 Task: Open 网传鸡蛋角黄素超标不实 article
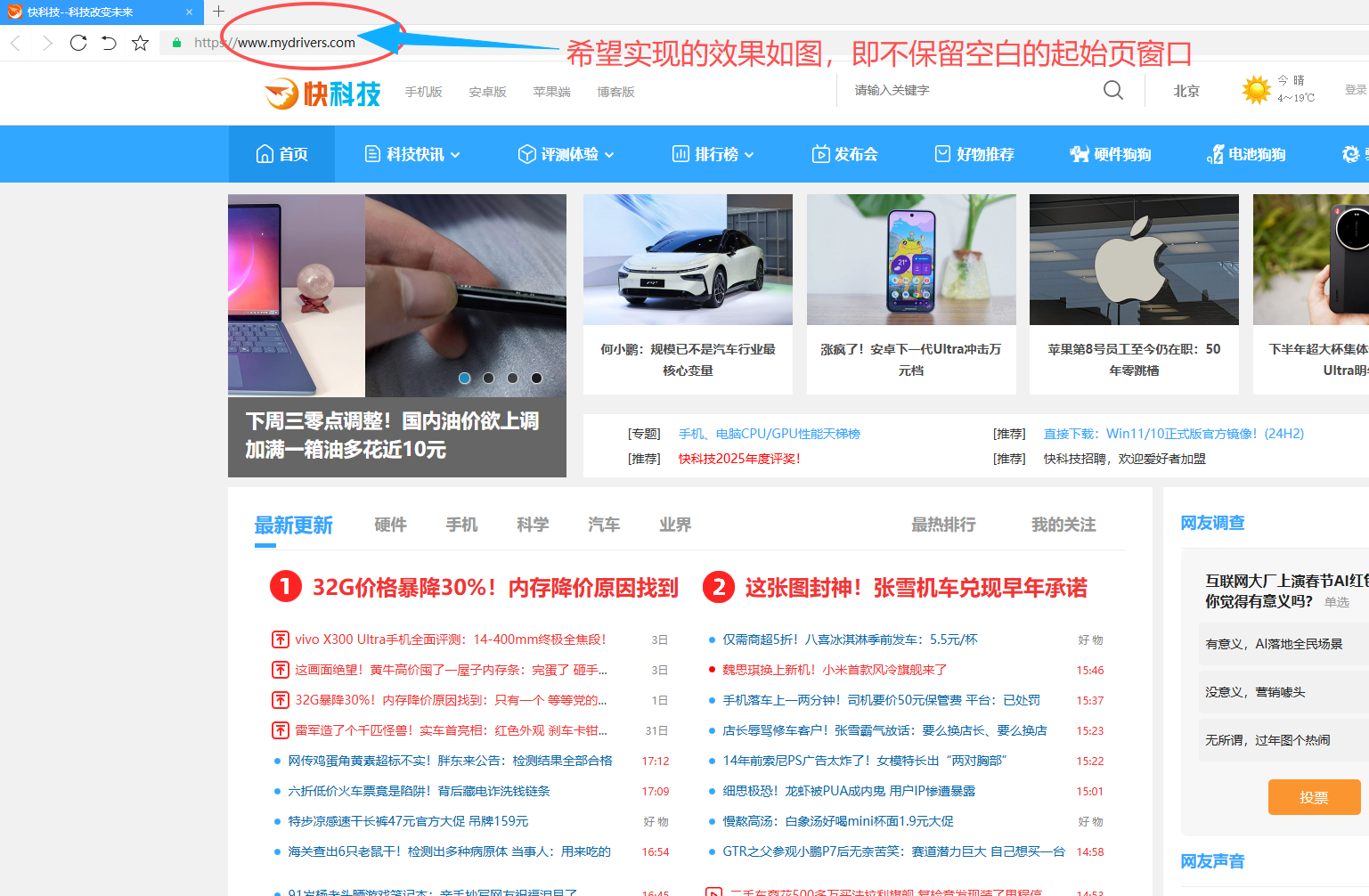[451, 761]
